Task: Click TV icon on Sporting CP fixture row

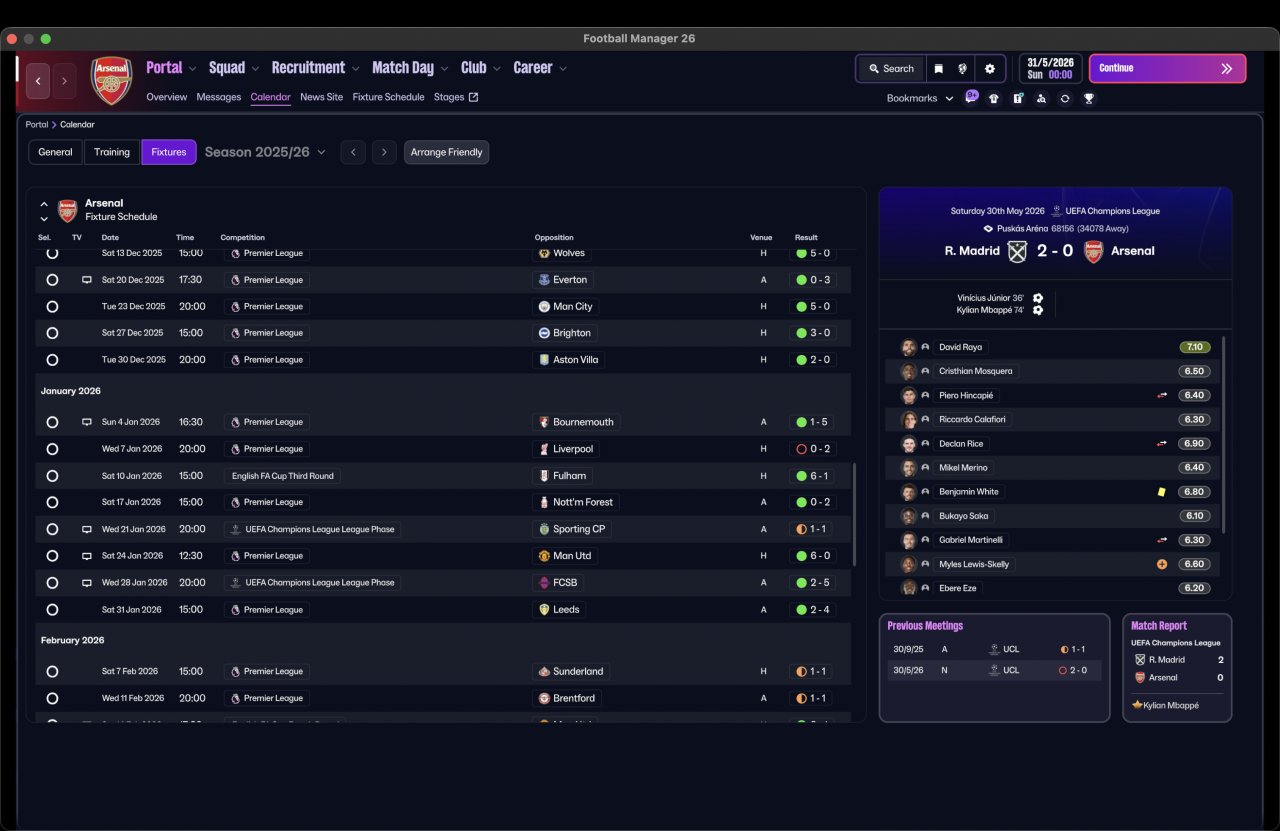Action: pyautogui.click(x=87, y=529)
